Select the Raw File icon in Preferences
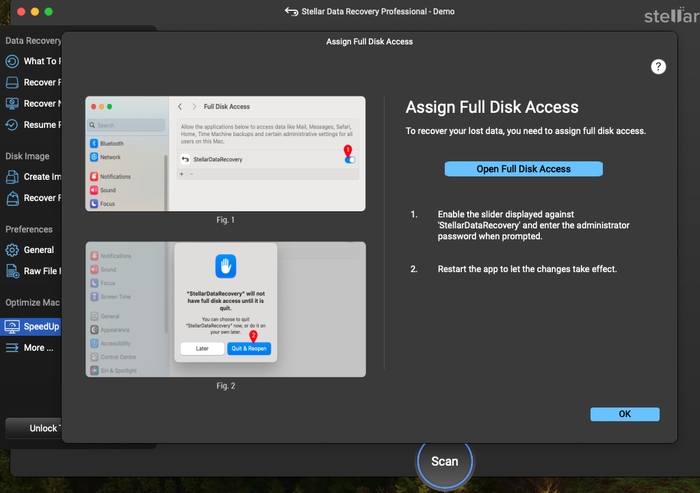The image size is (700, 493). 12,271
